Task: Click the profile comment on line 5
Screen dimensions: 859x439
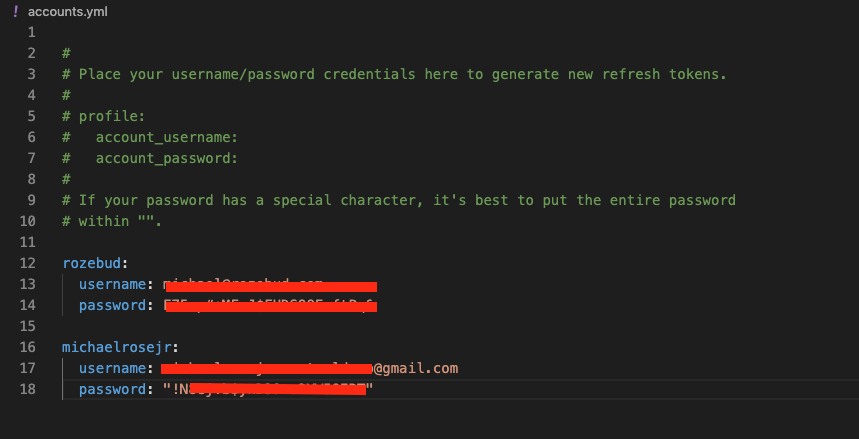Action: click(104, 116)
